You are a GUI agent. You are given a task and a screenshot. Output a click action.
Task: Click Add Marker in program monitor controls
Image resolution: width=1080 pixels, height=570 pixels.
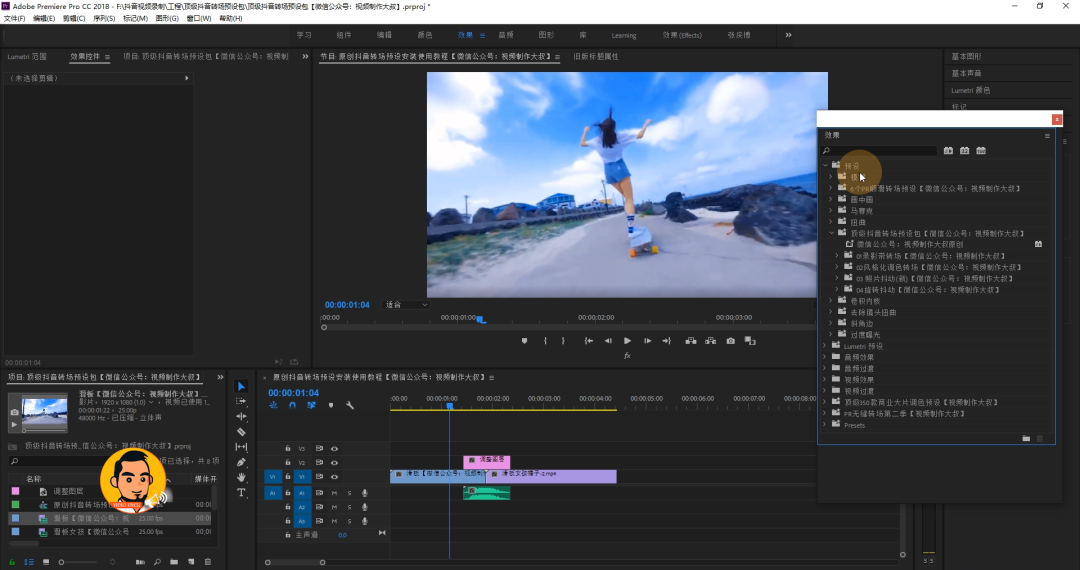pos(524,341)
